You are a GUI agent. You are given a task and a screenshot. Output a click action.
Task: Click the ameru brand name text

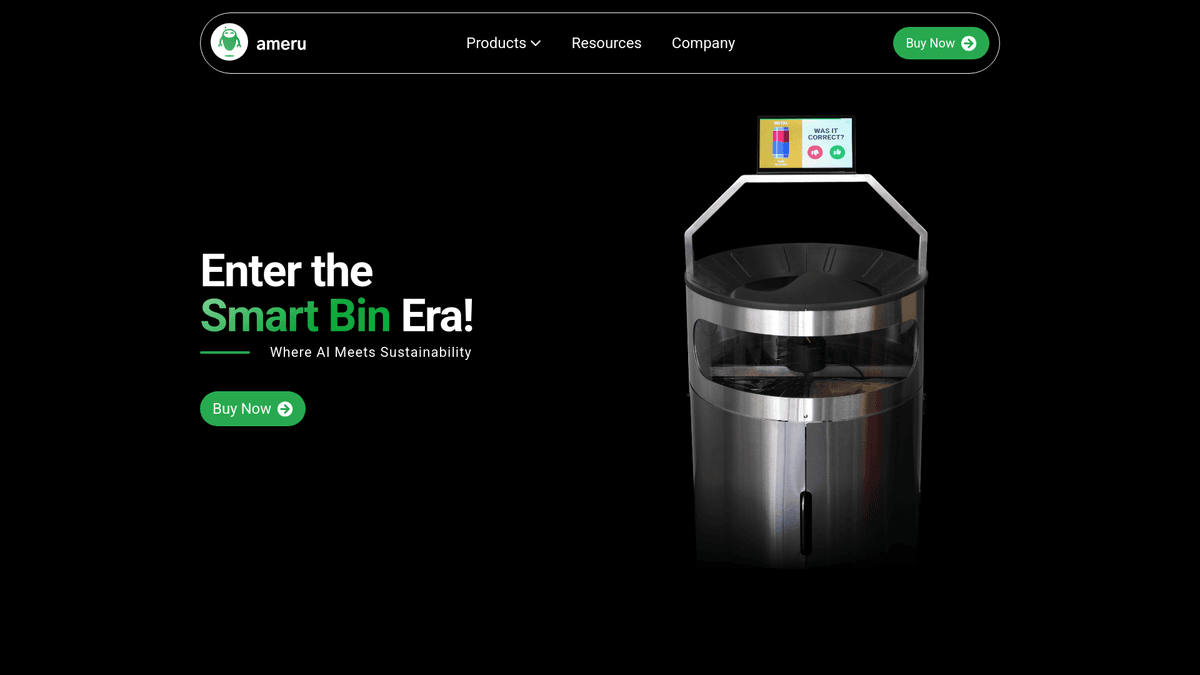281,44
